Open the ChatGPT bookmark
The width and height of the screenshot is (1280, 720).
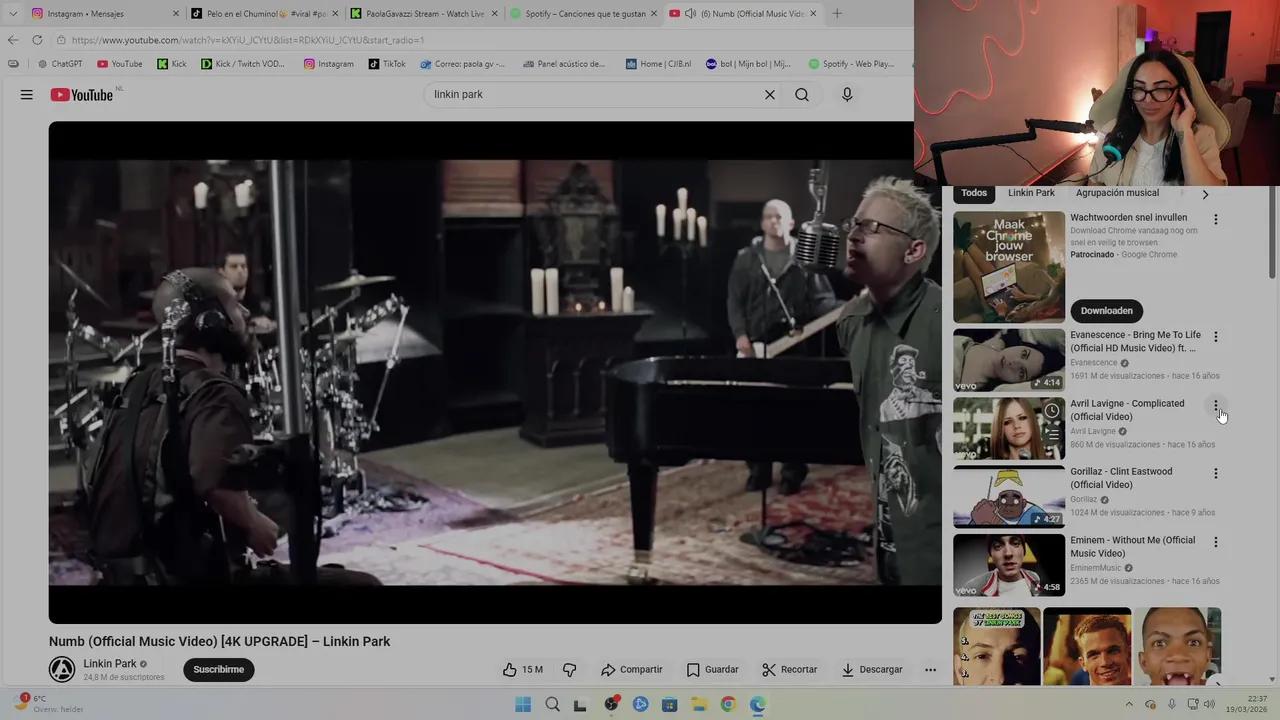click(x=60, y=64)
